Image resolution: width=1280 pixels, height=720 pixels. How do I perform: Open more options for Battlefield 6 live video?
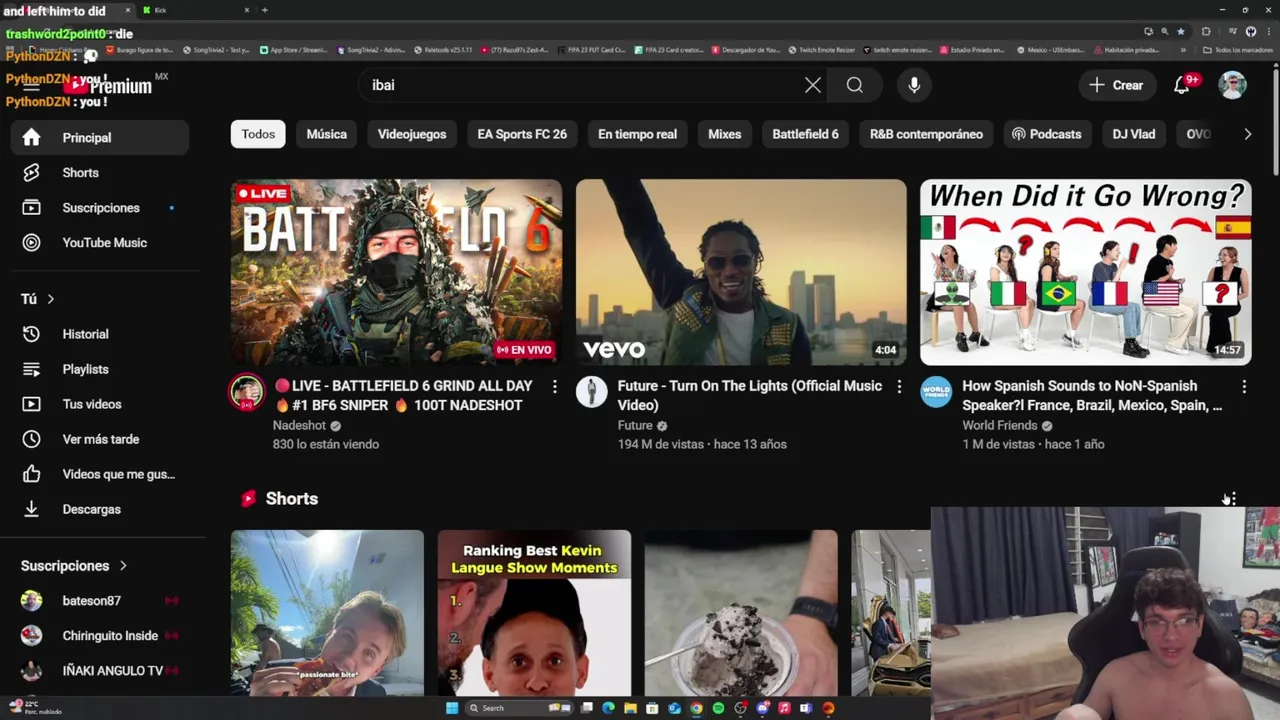tap(555, 386)
